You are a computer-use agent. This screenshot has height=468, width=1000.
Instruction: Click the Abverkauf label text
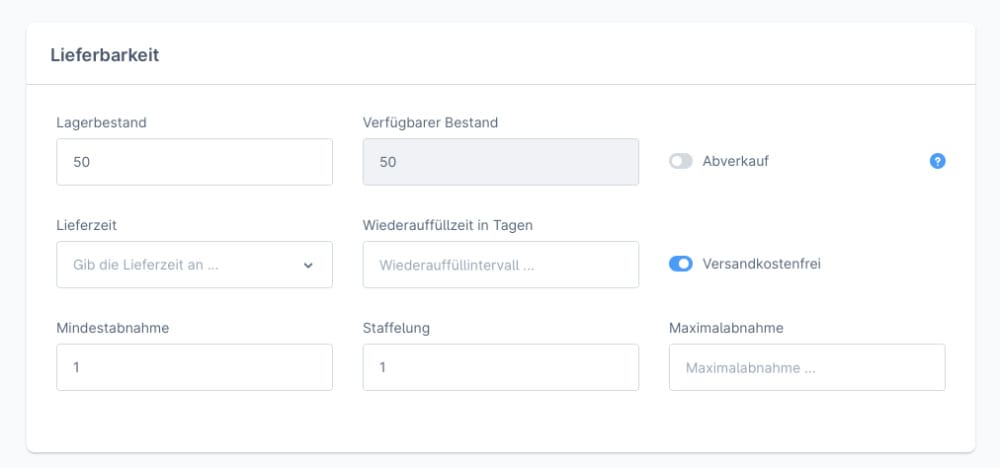(x=735, y=161)
